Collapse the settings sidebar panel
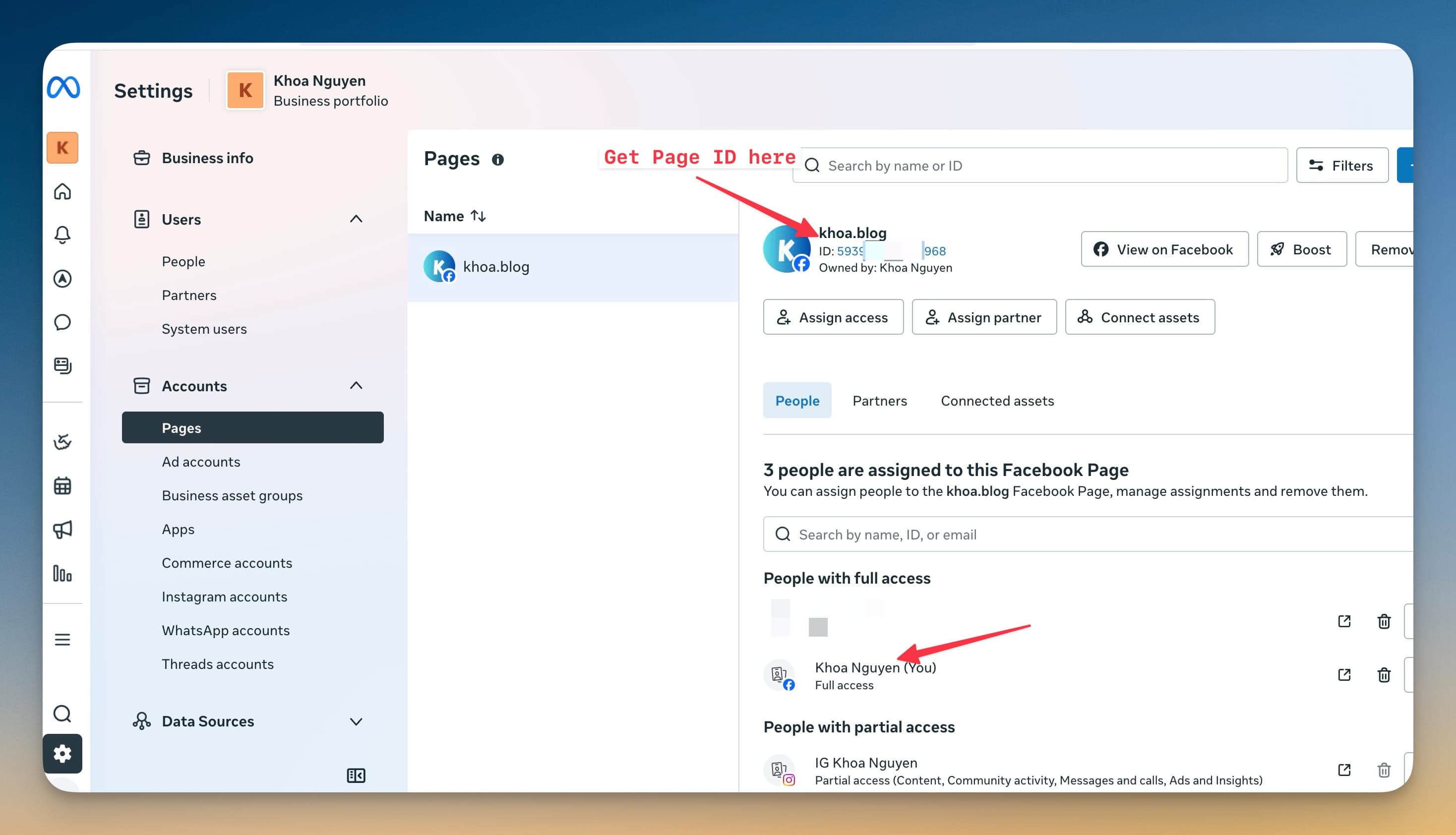1456x835 pixels. click(356, 775)
